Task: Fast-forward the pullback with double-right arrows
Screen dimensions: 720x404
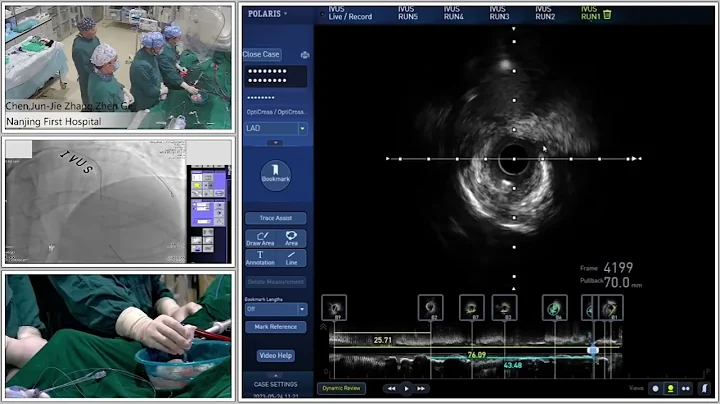Action: coord(421,388)
